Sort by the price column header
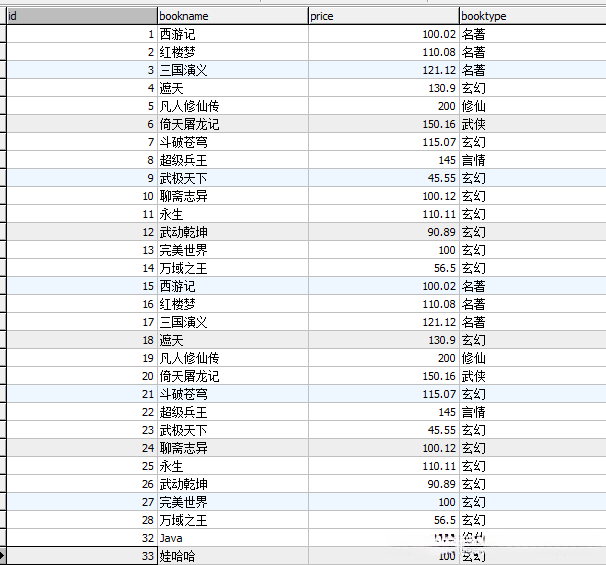The image size is (606, 565). click(x=384, y=16)
